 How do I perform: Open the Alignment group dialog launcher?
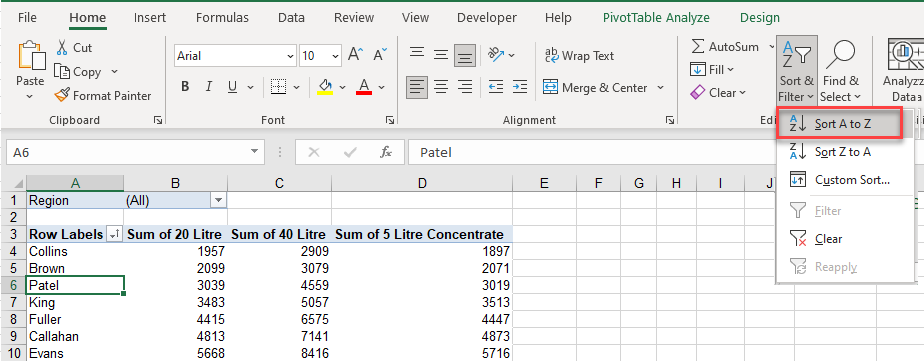click(669, 120)
